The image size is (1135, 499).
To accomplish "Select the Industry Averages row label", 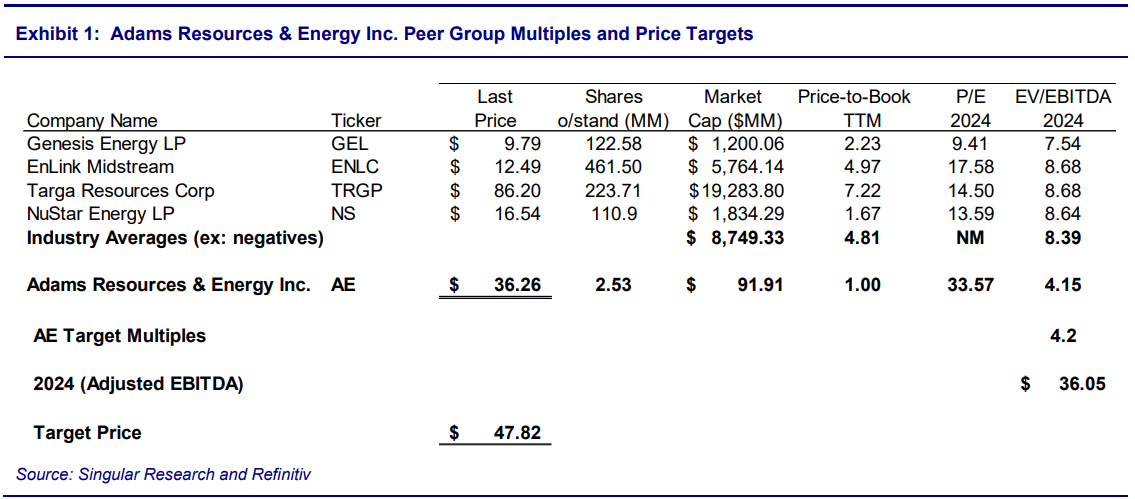I will (175, 238).
